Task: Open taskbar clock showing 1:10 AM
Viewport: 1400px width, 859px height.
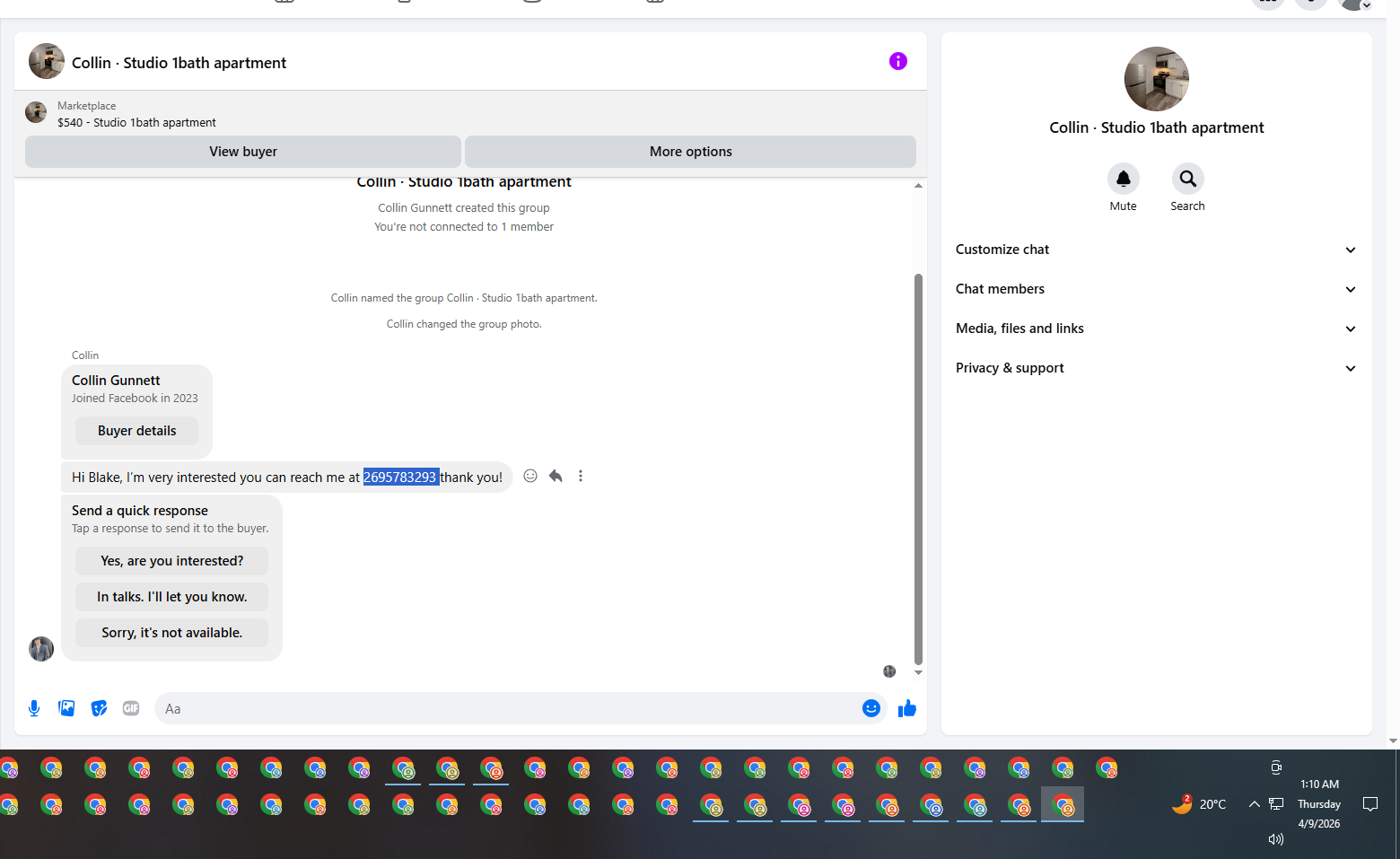Action: (x=1319, y=804)
